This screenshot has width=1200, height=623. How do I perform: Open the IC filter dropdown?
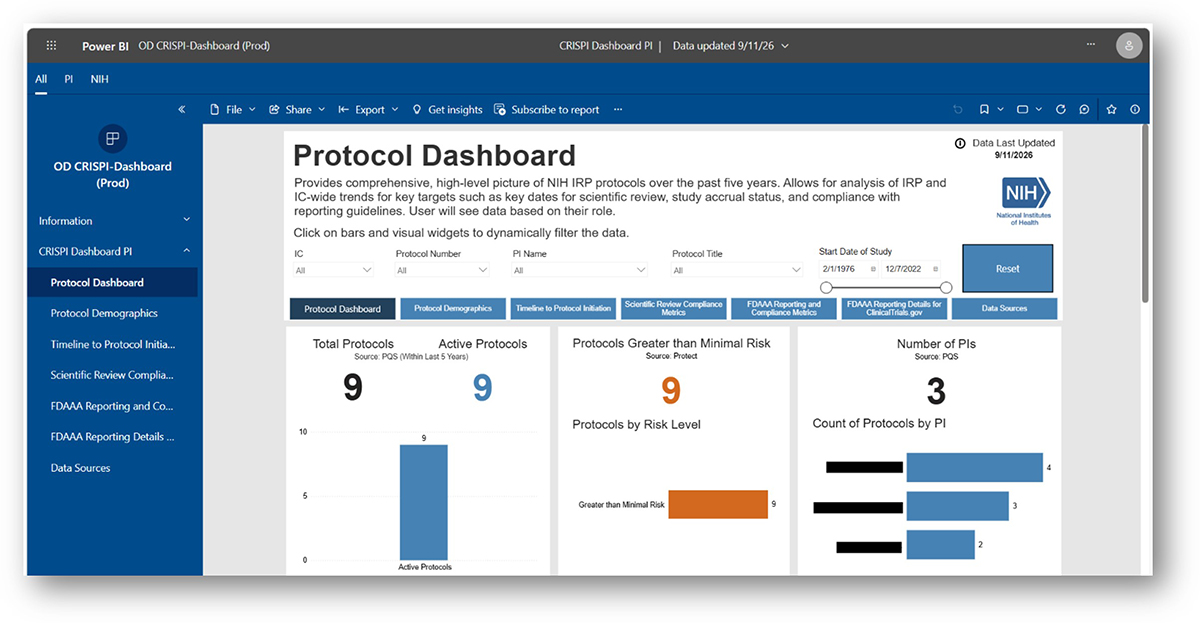pos(334,270)
